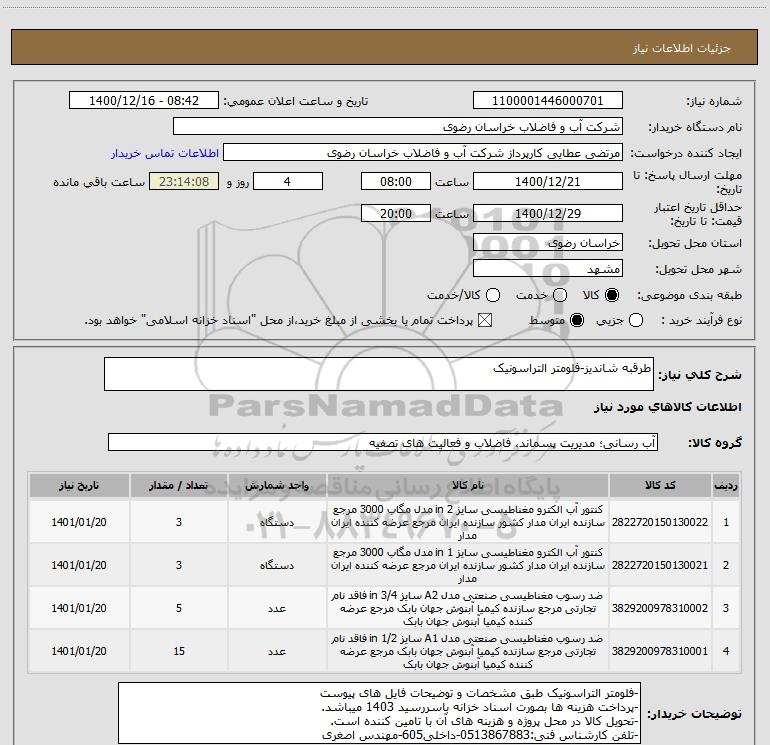Click product code 3829200978310002
Viewport: 770px width, 745px height.
click(x=660, y=608)
